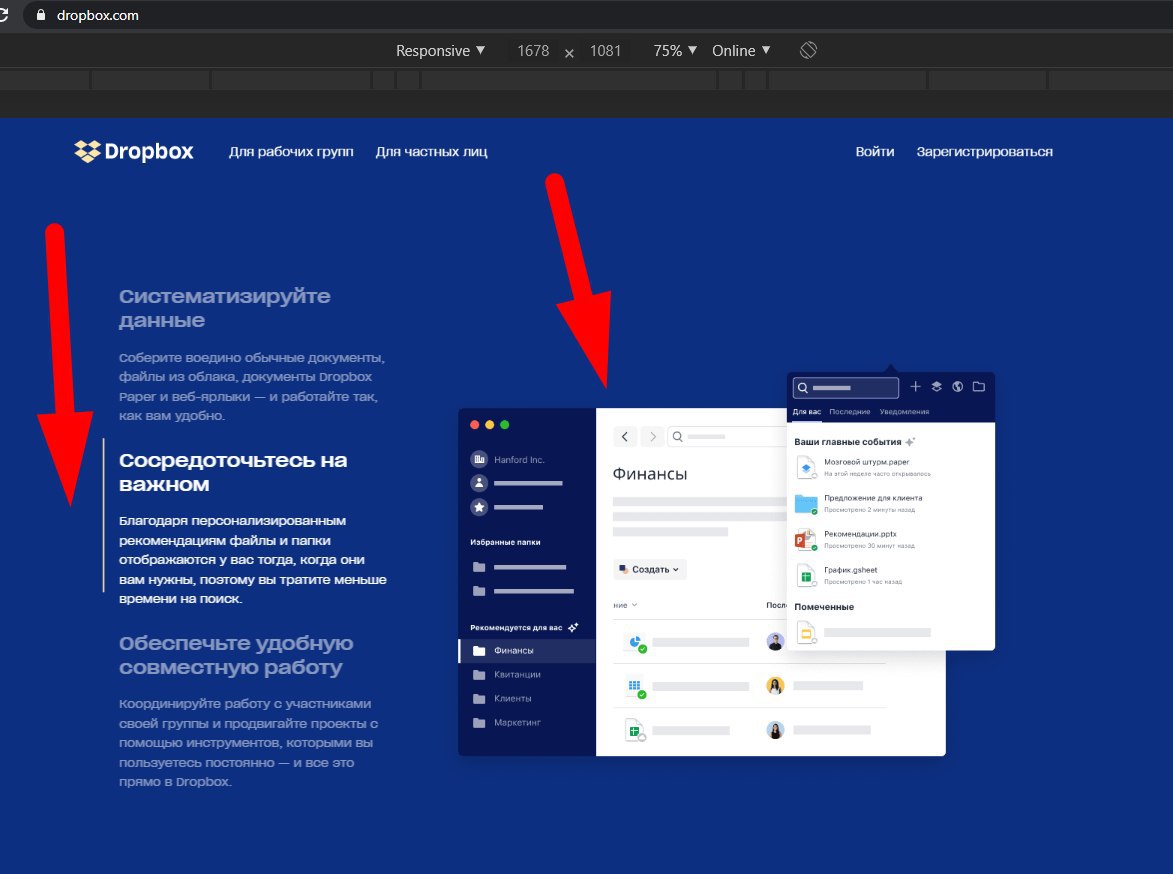Viewport: 1173px width, 874px height.
Task: Rotate the device viewport orientation
Action: [808, 50]
